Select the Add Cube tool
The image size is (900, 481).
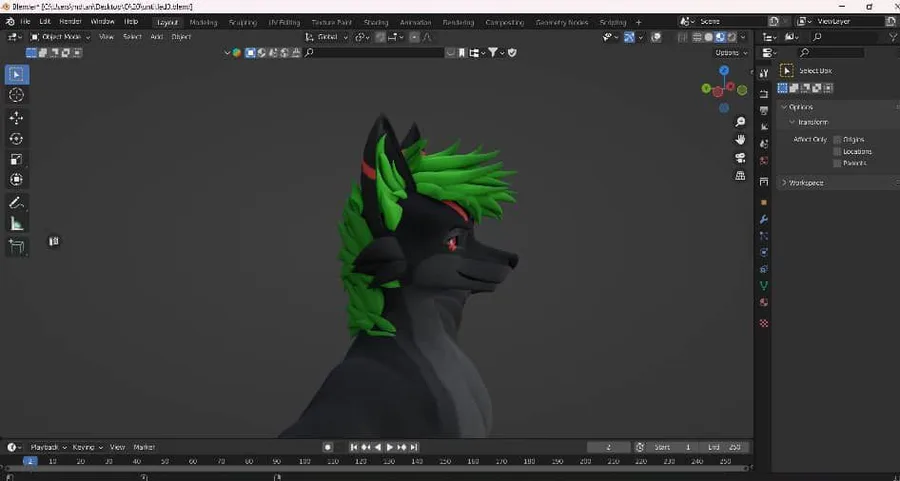(17, 246)
